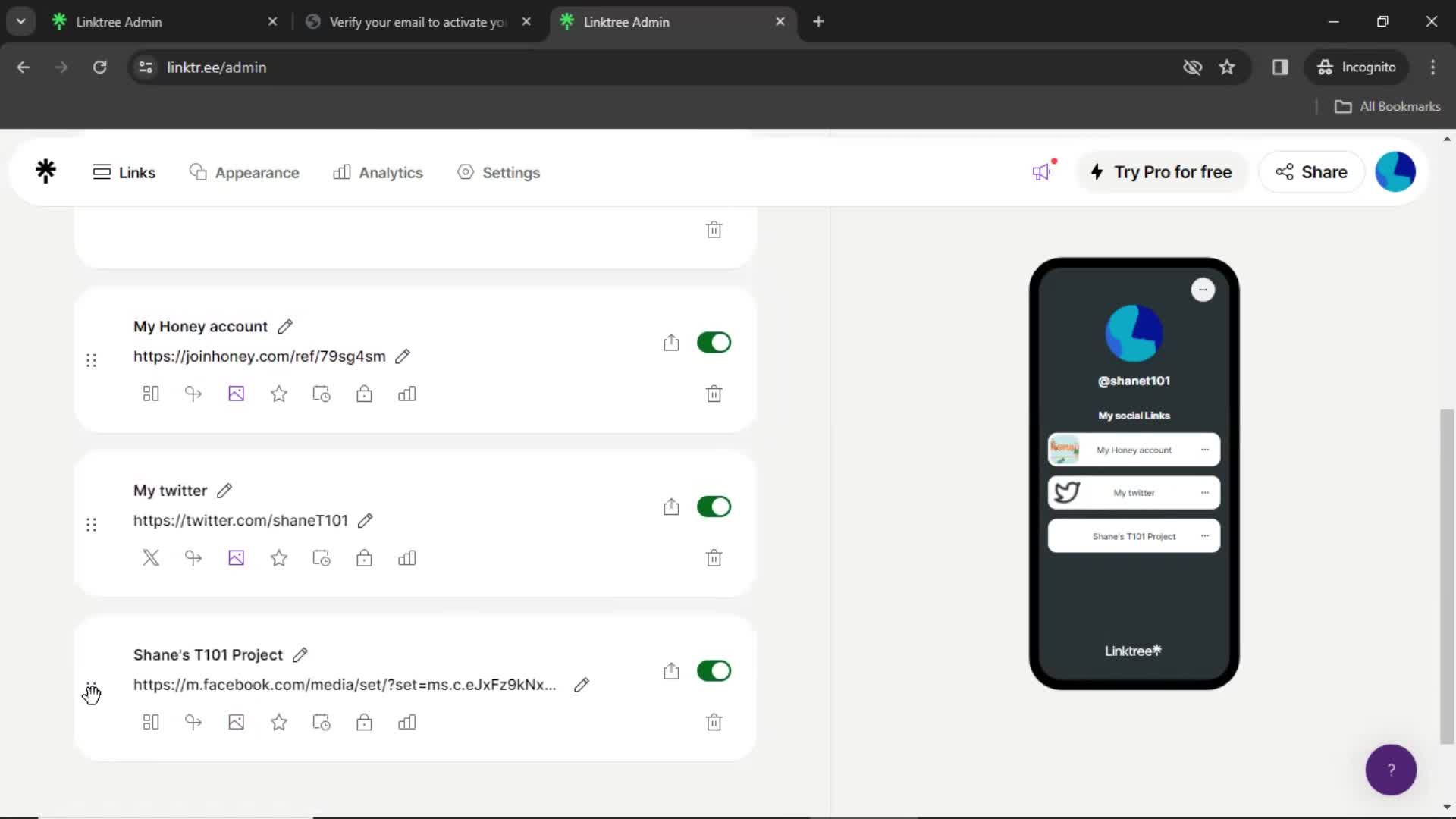Edit the joinhoney.com URL
The height and width of the screenshot is (819, 1456).
click(403, 356)
